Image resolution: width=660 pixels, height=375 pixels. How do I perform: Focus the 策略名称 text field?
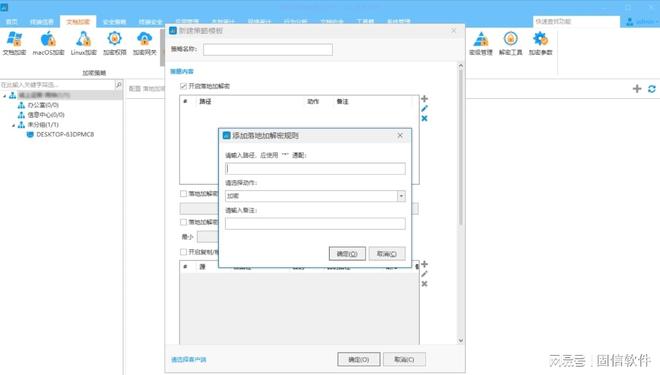[268, 50]
